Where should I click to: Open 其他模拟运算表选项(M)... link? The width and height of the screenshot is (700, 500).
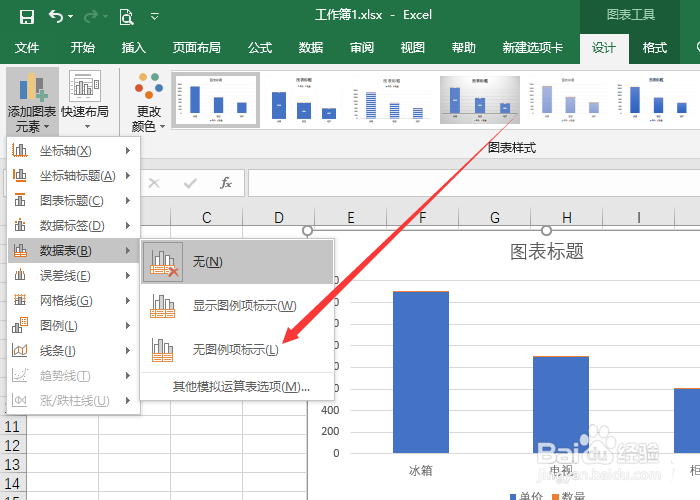click(x=241, y=387)
